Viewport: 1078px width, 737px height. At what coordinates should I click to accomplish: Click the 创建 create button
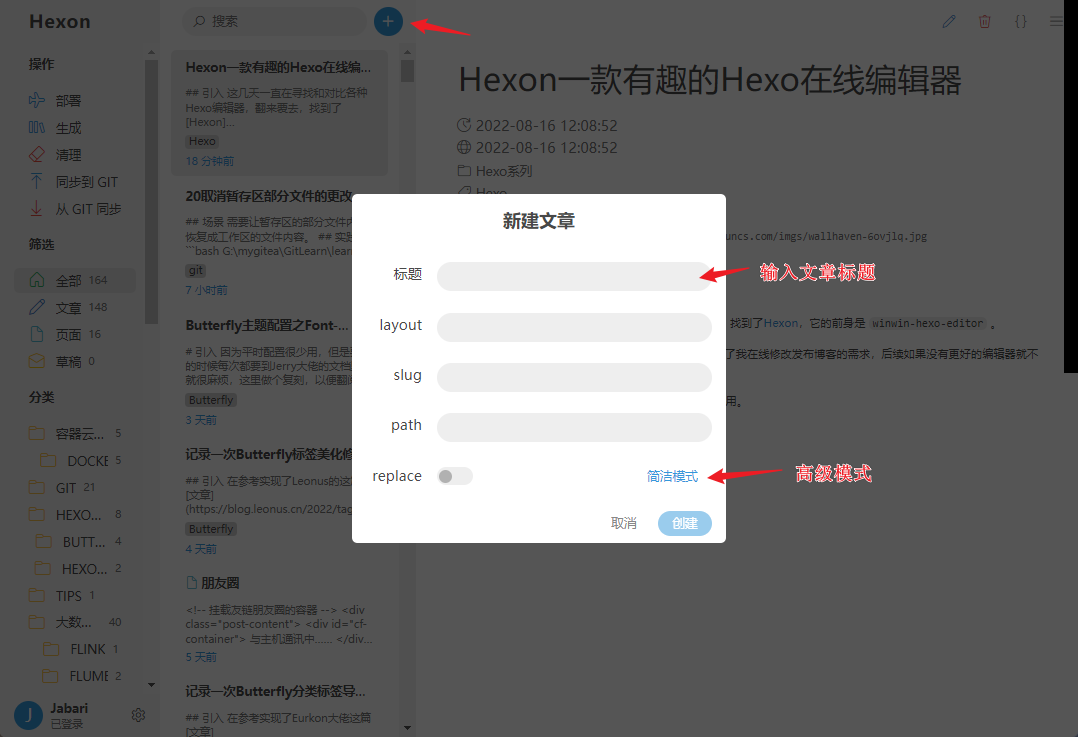tap(685, 523)
